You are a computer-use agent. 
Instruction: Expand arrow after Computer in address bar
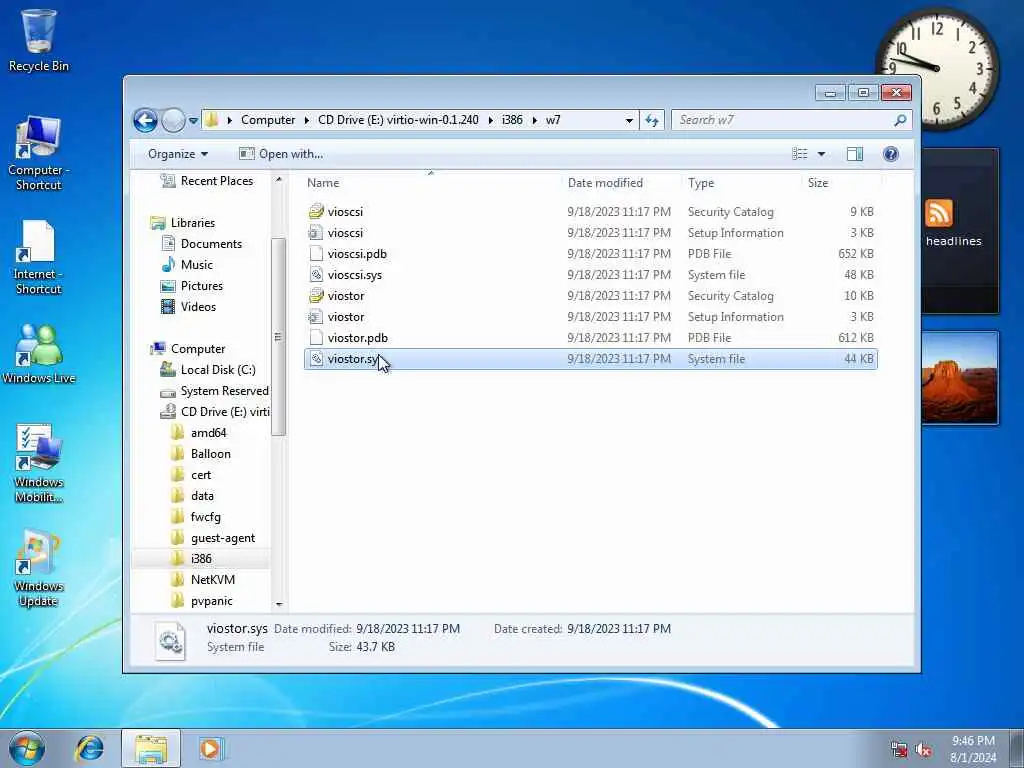point(307,120)
